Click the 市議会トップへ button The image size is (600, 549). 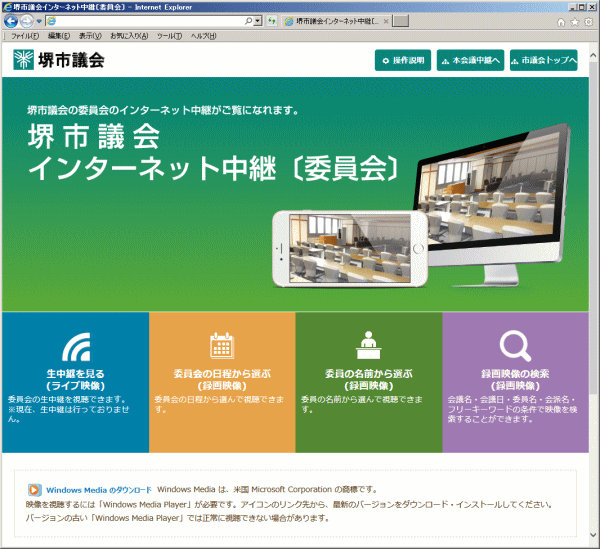point(543,60)
